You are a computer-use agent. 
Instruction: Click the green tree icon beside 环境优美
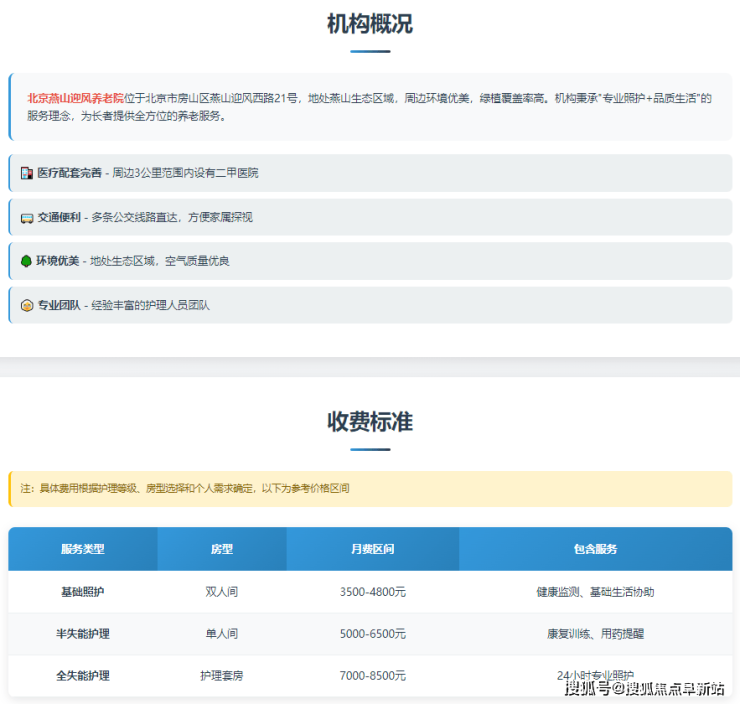(x=27, y=261)
